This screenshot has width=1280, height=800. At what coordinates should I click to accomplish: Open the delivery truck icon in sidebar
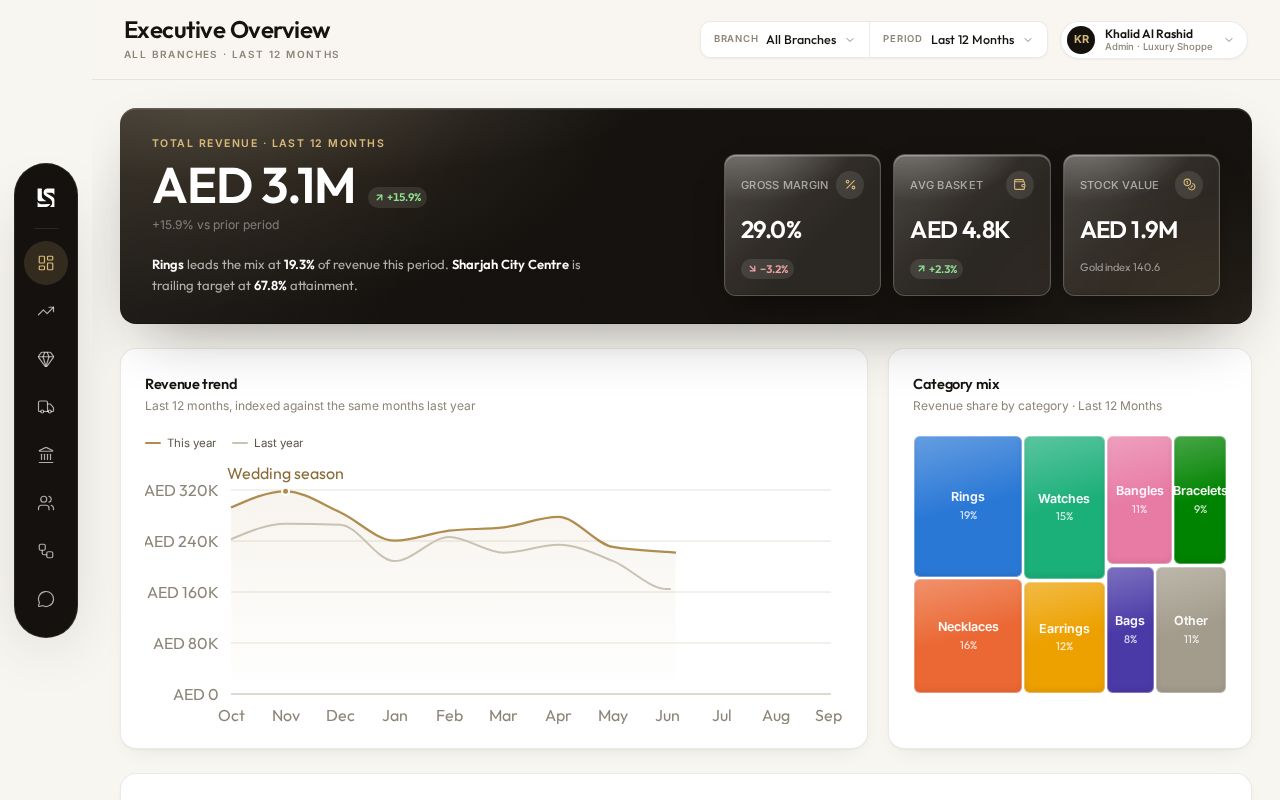click(x=46, y=407)
